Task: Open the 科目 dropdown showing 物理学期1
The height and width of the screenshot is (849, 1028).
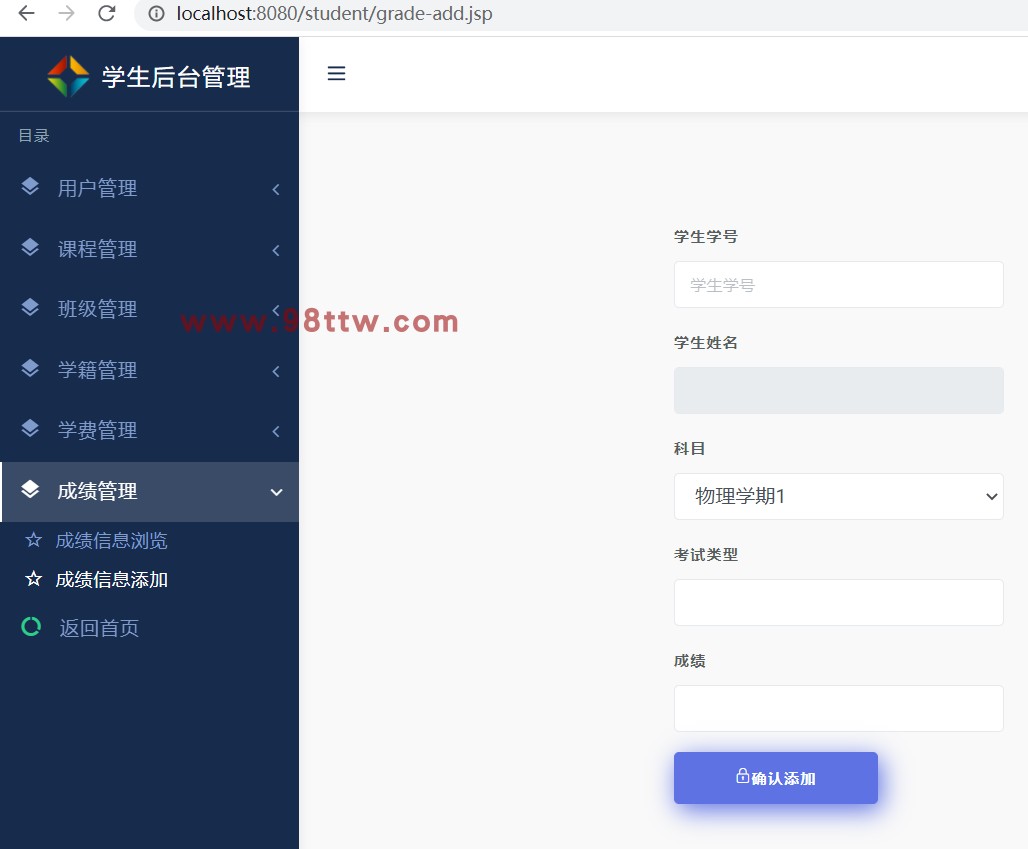Action: [839, 496]
